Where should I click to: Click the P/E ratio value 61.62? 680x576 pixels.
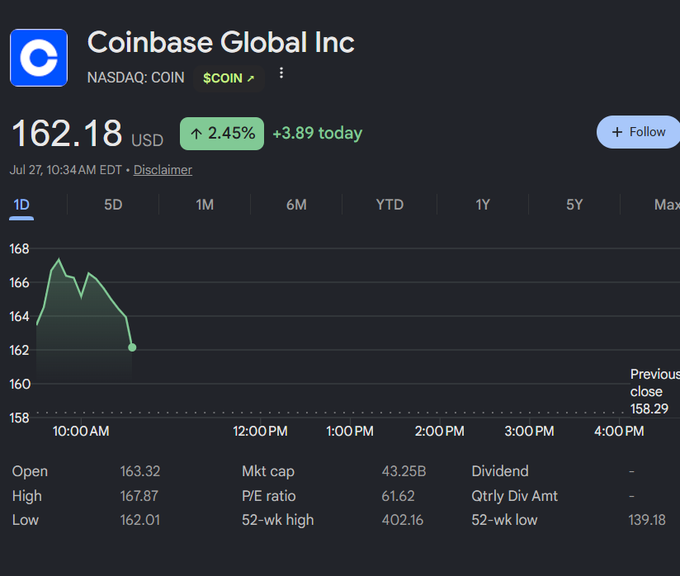(398, 496)
